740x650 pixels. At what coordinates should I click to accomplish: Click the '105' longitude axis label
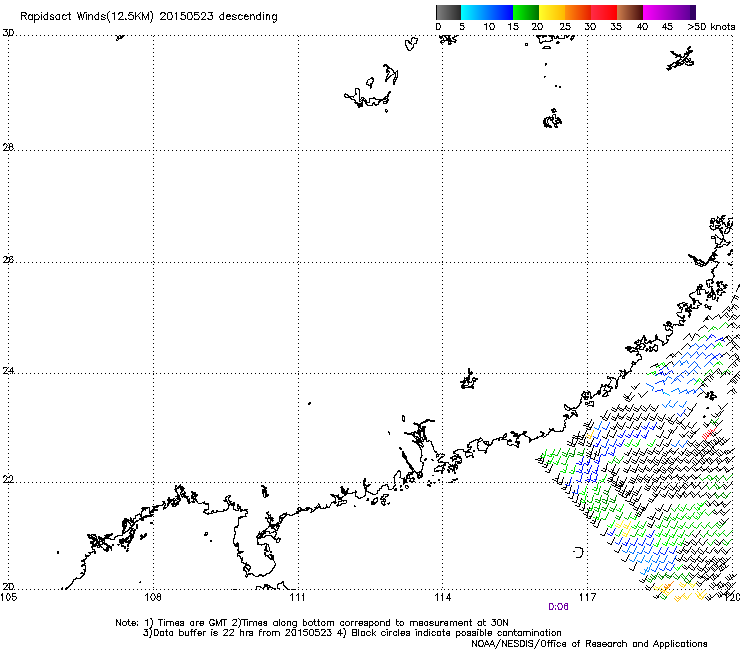point(8,598)
